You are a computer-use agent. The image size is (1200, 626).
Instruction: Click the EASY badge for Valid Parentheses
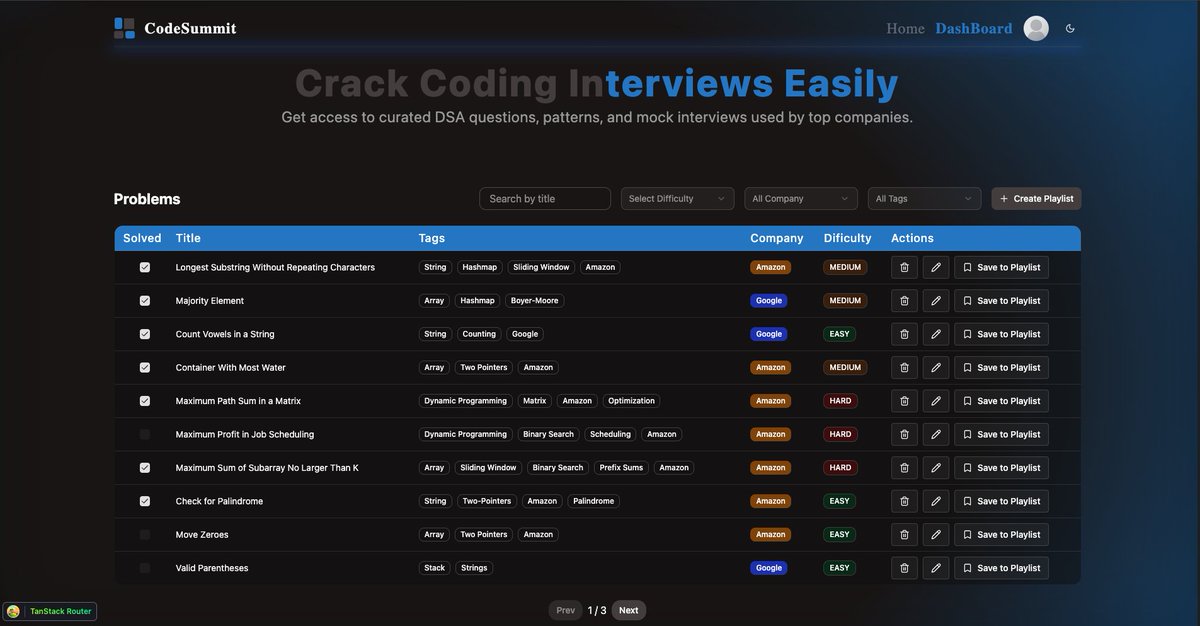coord(839,568)
